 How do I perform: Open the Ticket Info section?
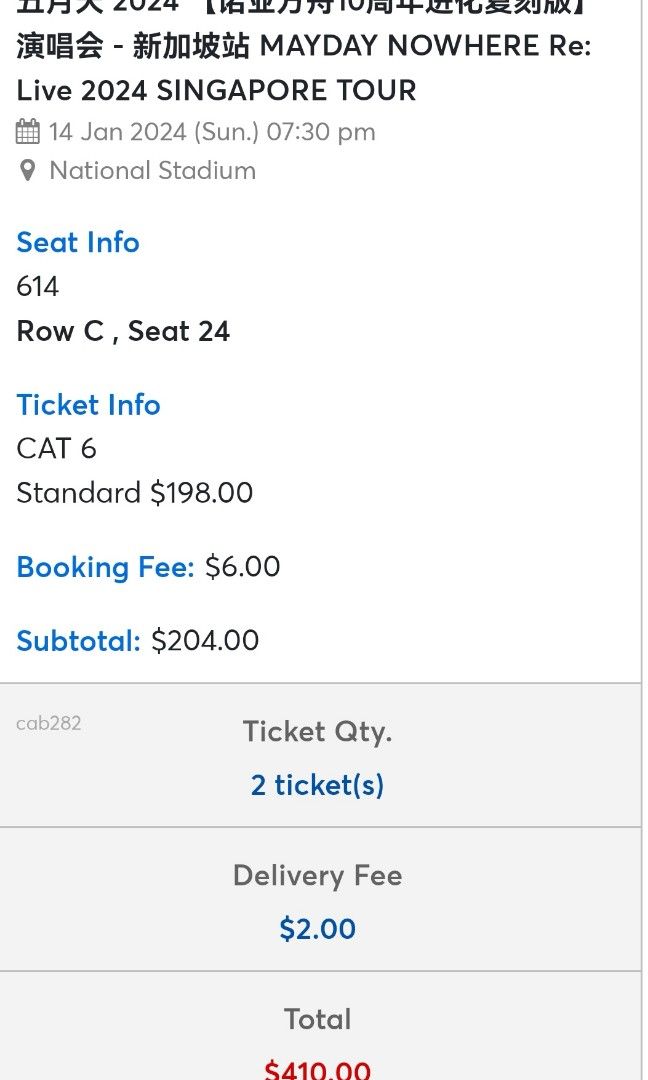pyautogui.click(x=88, y=405)
